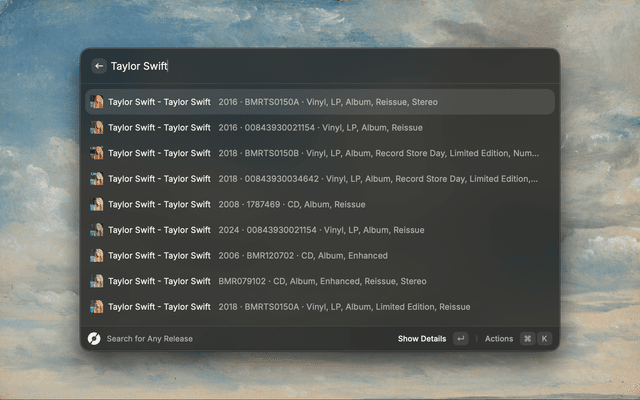Click album thumbnail of 2018 BMRTS0150A Limited Edition

[x=97, y=306]
